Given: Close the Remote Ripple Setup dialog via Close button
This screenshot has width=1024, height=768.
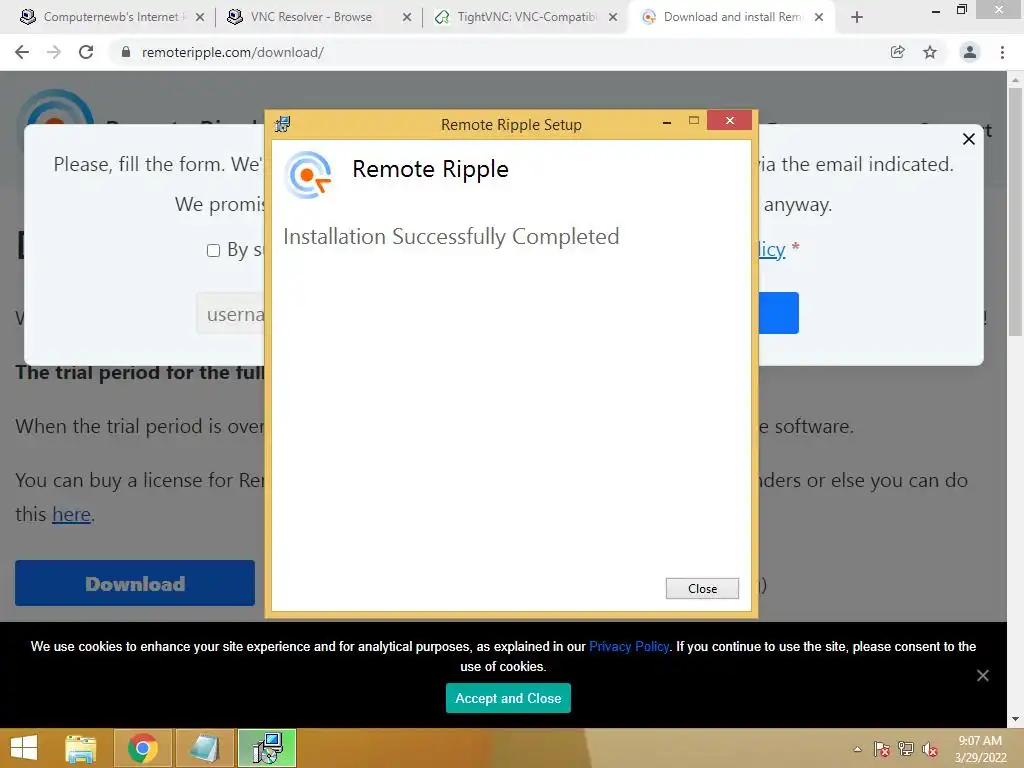Looking at the screenshot, I should click(702, 588).
